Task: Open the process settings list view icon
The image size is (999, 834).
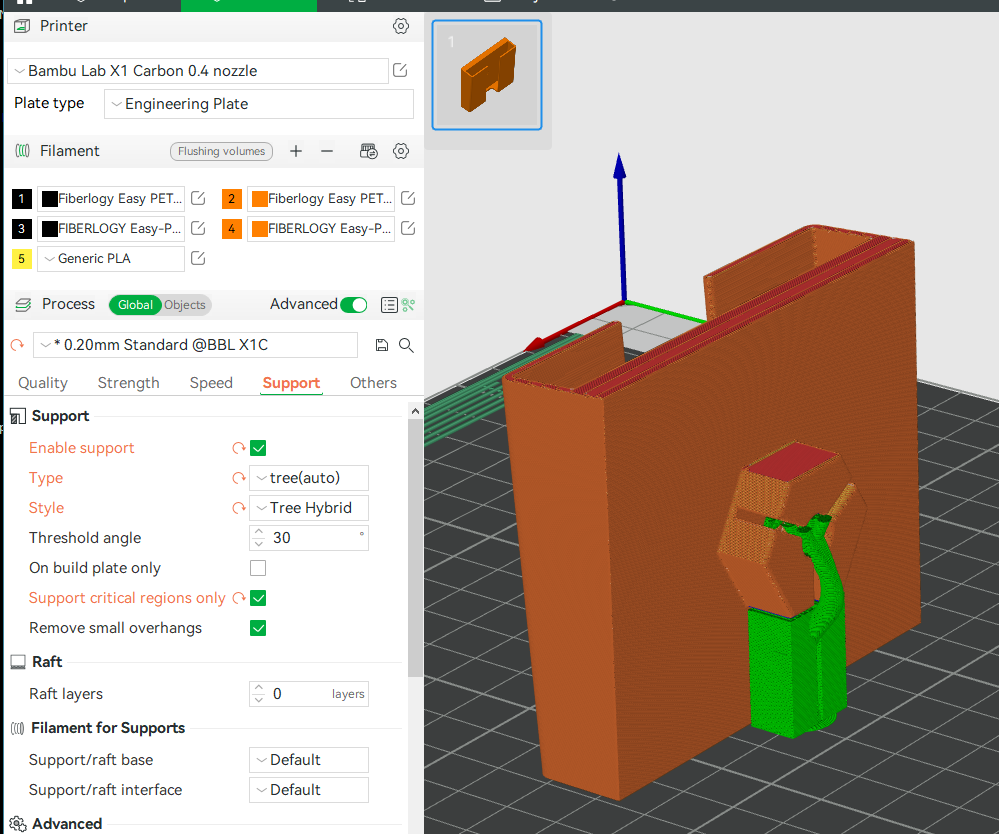Action: (x=389, y=305)
